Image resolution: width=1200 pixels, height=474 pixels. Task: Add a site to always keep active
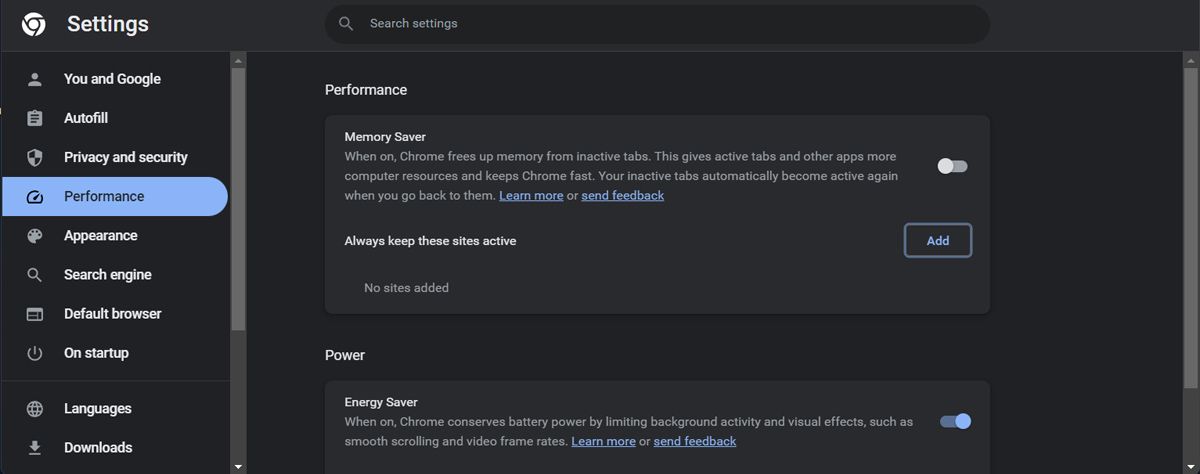(x=938, y=241)
